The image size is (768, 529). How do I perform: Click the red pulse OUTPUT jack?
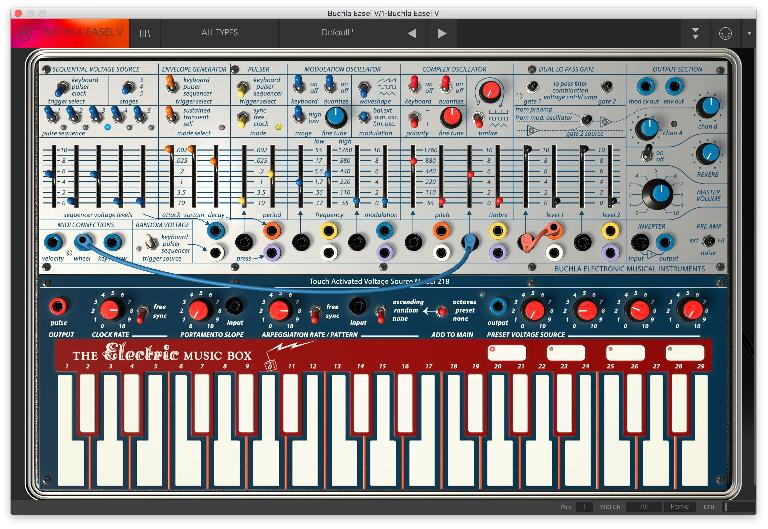tap(58, 307)
